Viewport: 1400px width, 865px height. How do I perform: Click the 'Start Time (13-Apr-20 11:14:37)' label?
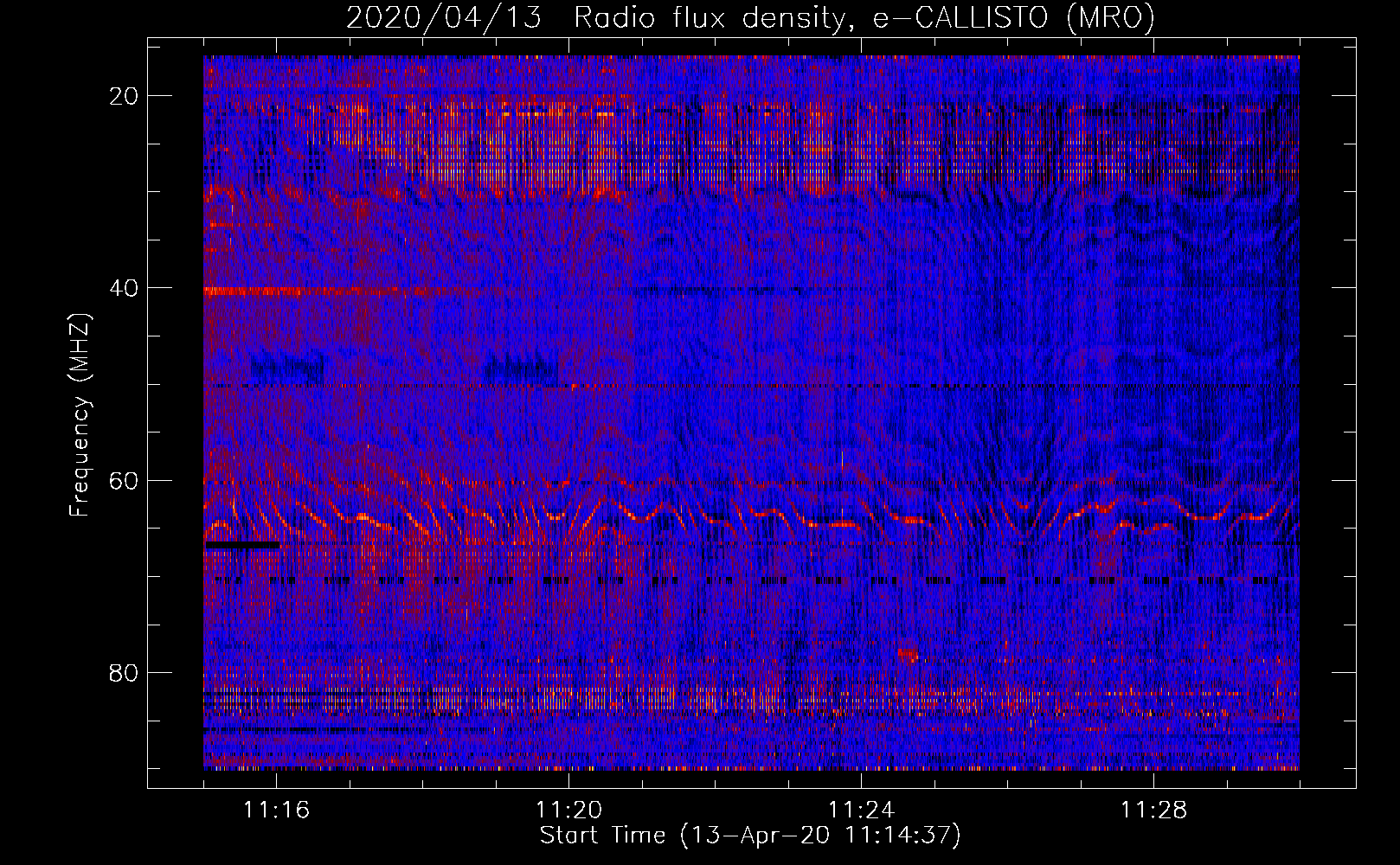pos(750,836)
